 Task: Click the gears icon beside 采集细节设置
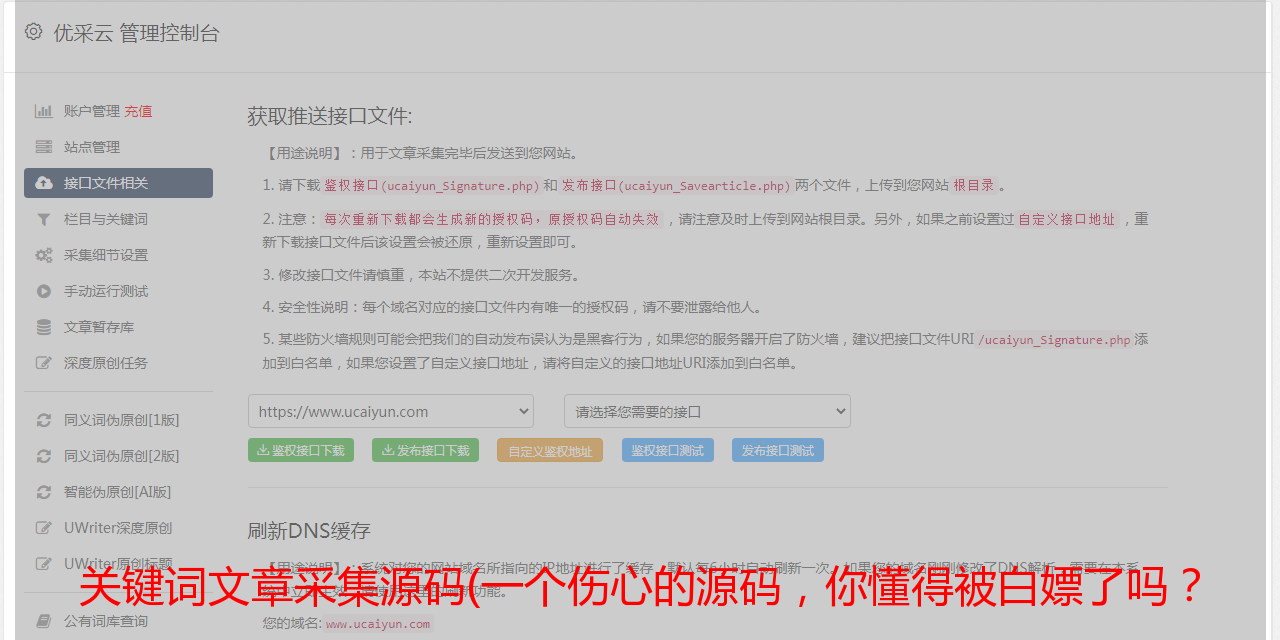(44, 255)
